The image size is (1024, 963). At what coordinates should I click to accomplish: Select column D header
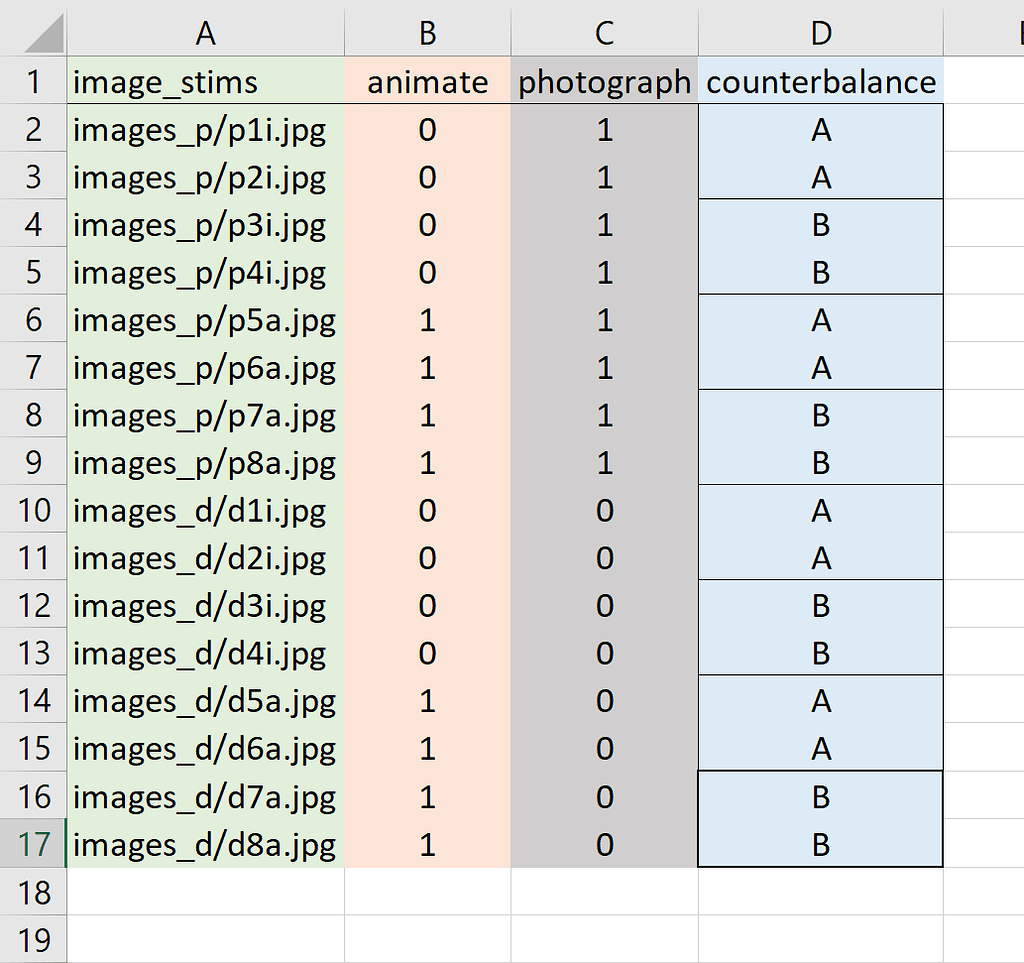tap(820, 32)
